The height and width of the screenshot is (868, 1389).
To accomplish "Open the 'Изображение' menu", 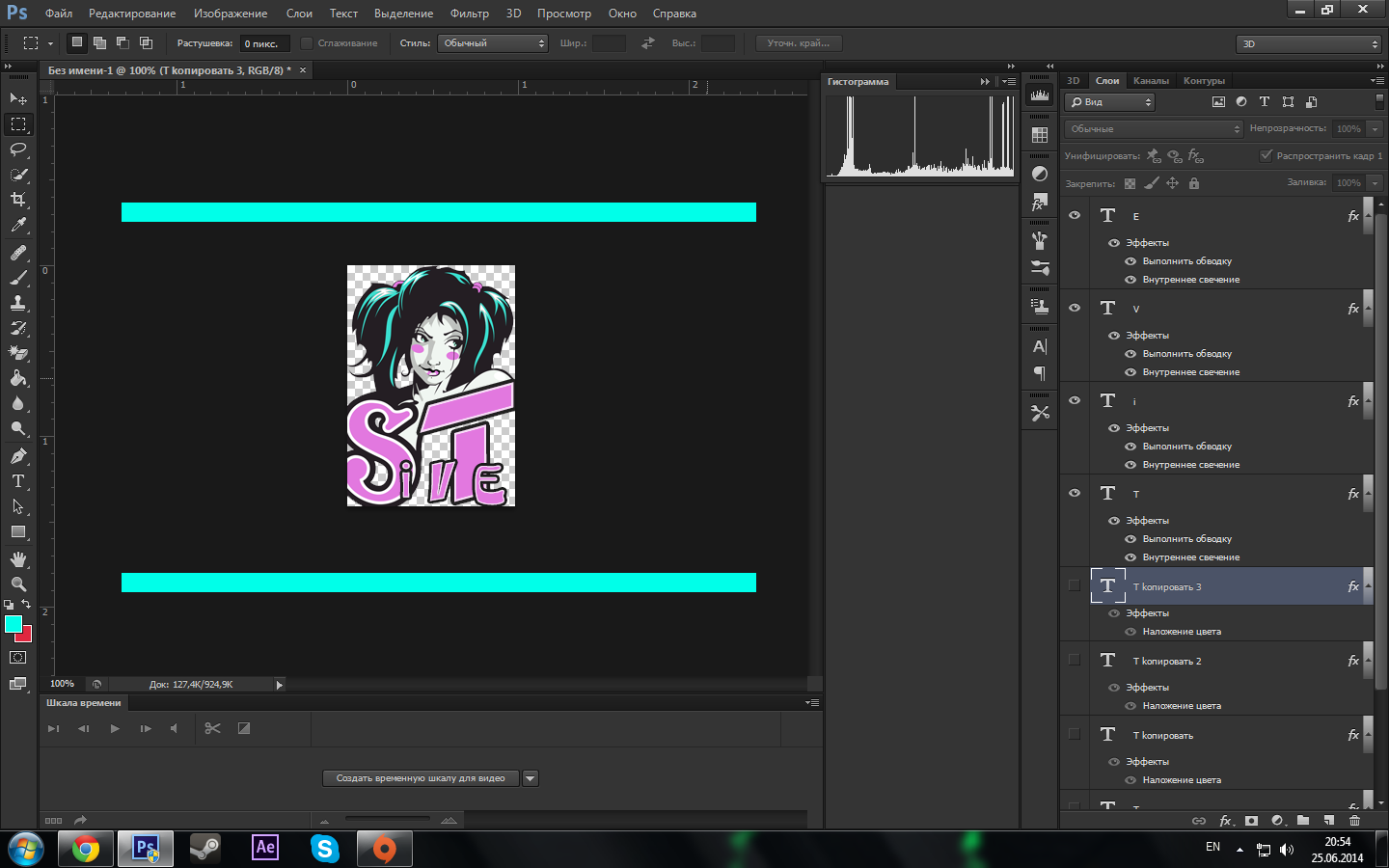I will (231, 14).
